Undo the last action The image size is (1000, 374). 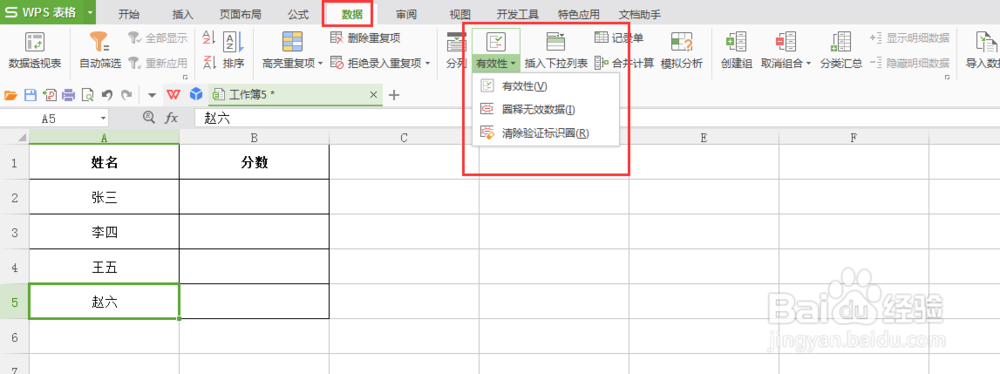[107, 95]
